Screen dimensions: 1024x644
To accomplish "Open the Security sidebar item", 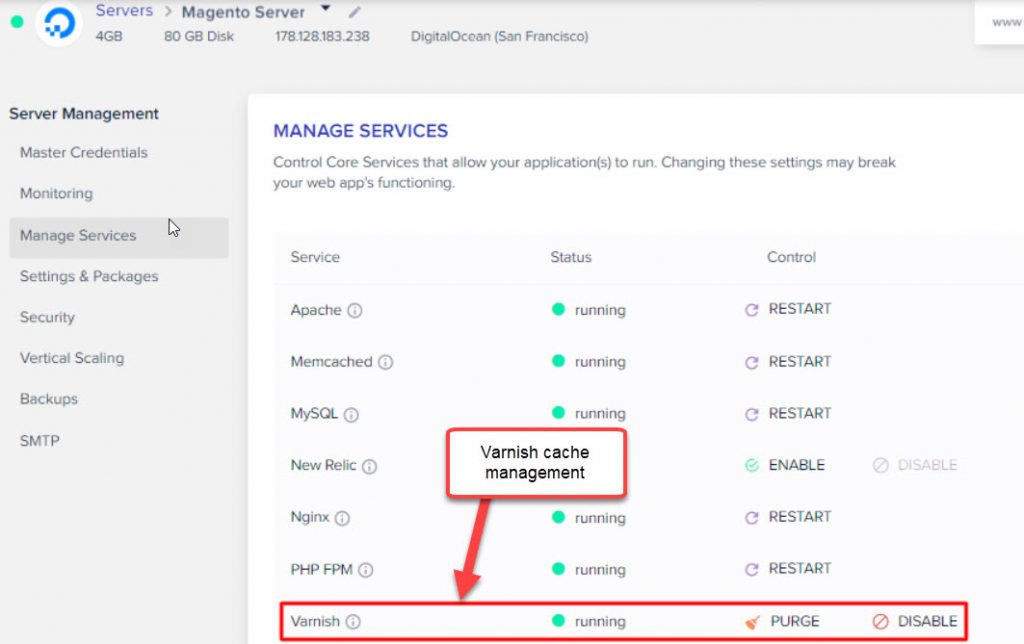I will pos(47,317).
